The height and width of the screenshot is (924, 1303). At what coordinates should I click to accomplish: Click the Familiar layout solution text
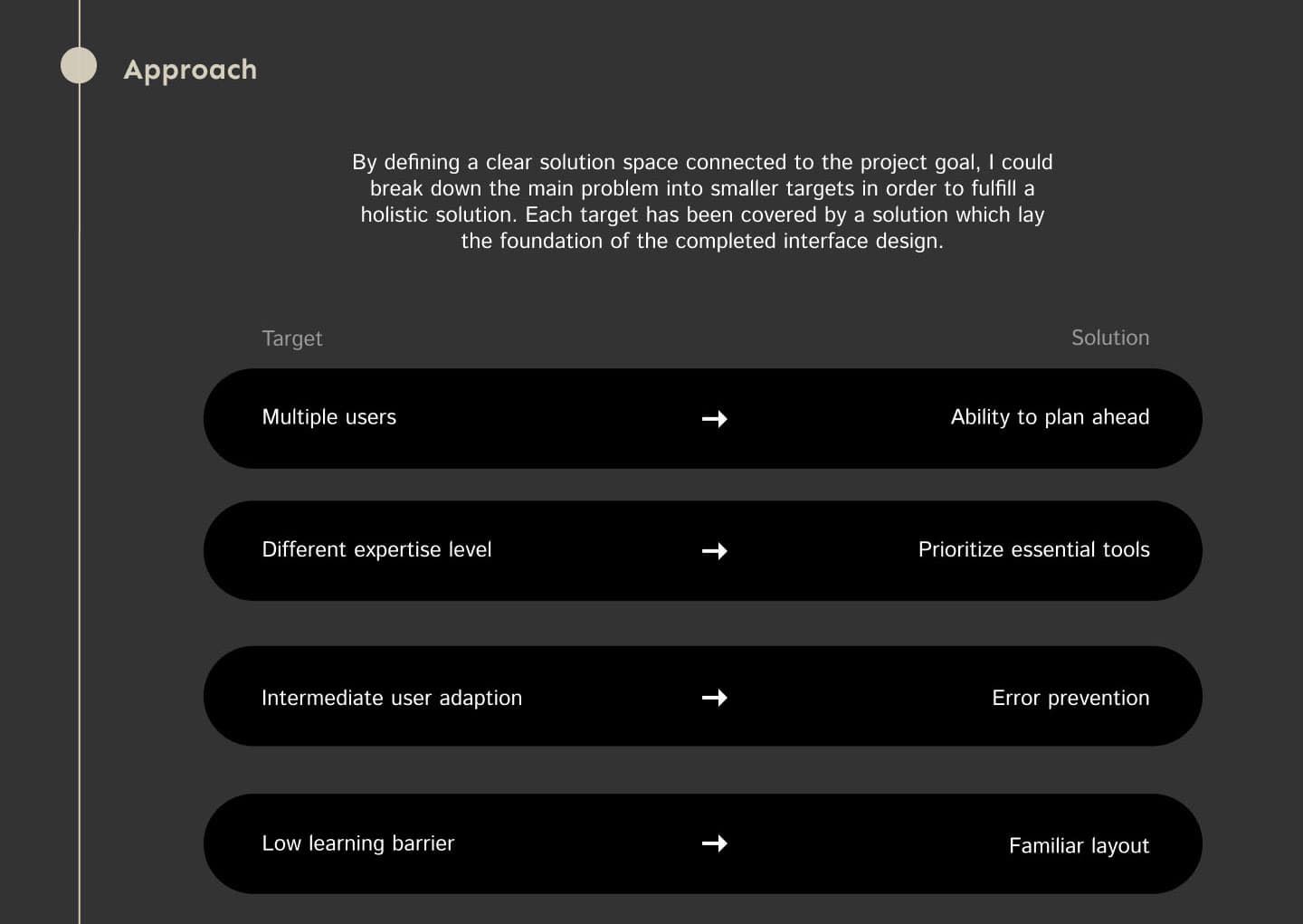coord(1079,845)
